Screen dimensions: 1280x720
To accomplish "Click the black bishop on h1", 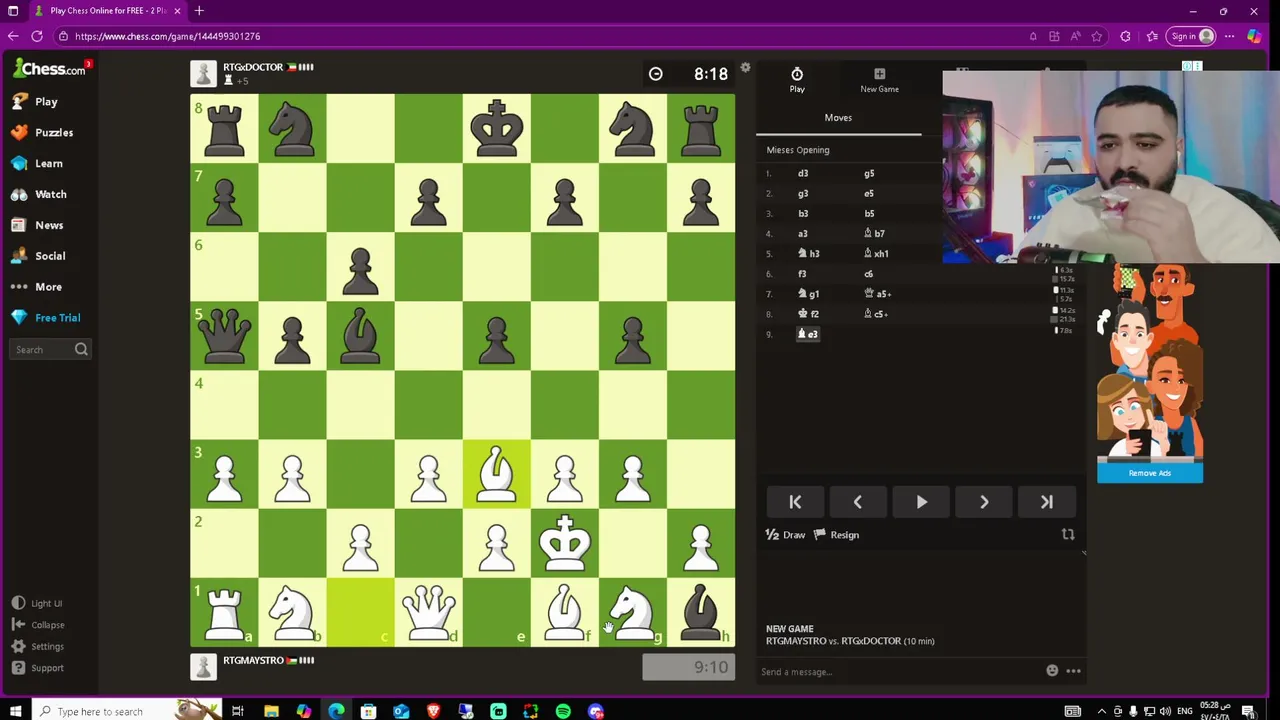I will pyautogui.click(x=701, y=612).
